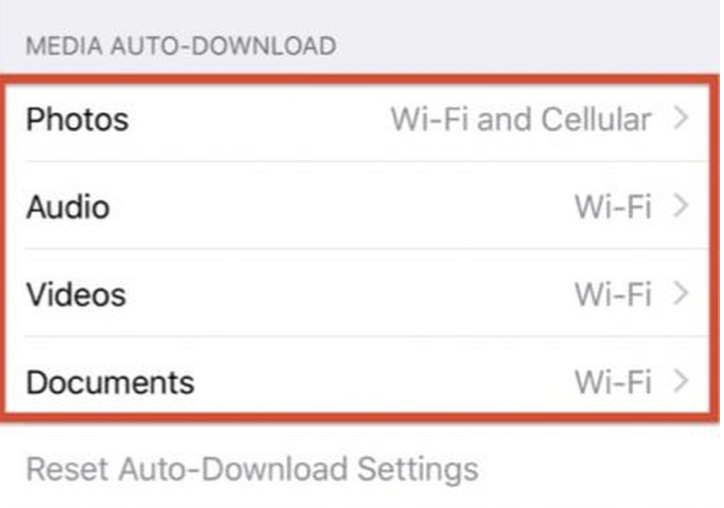Open Documents auto-download options
This screenshot has width=724, height=508.
pyautogui.click(x=360, y=382)
